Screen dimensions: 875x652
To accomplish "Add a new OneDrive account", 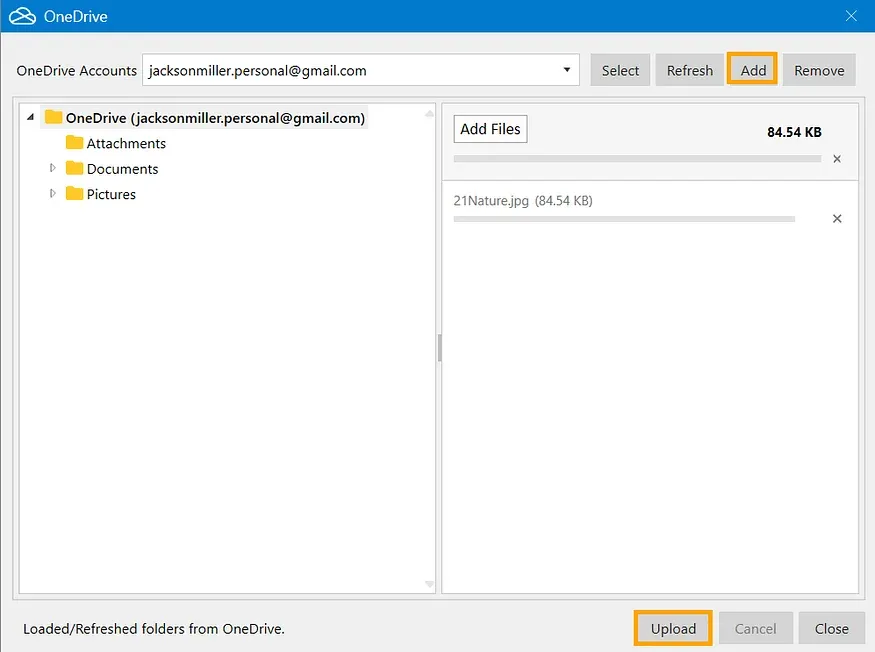I will [x=752, y=70].
